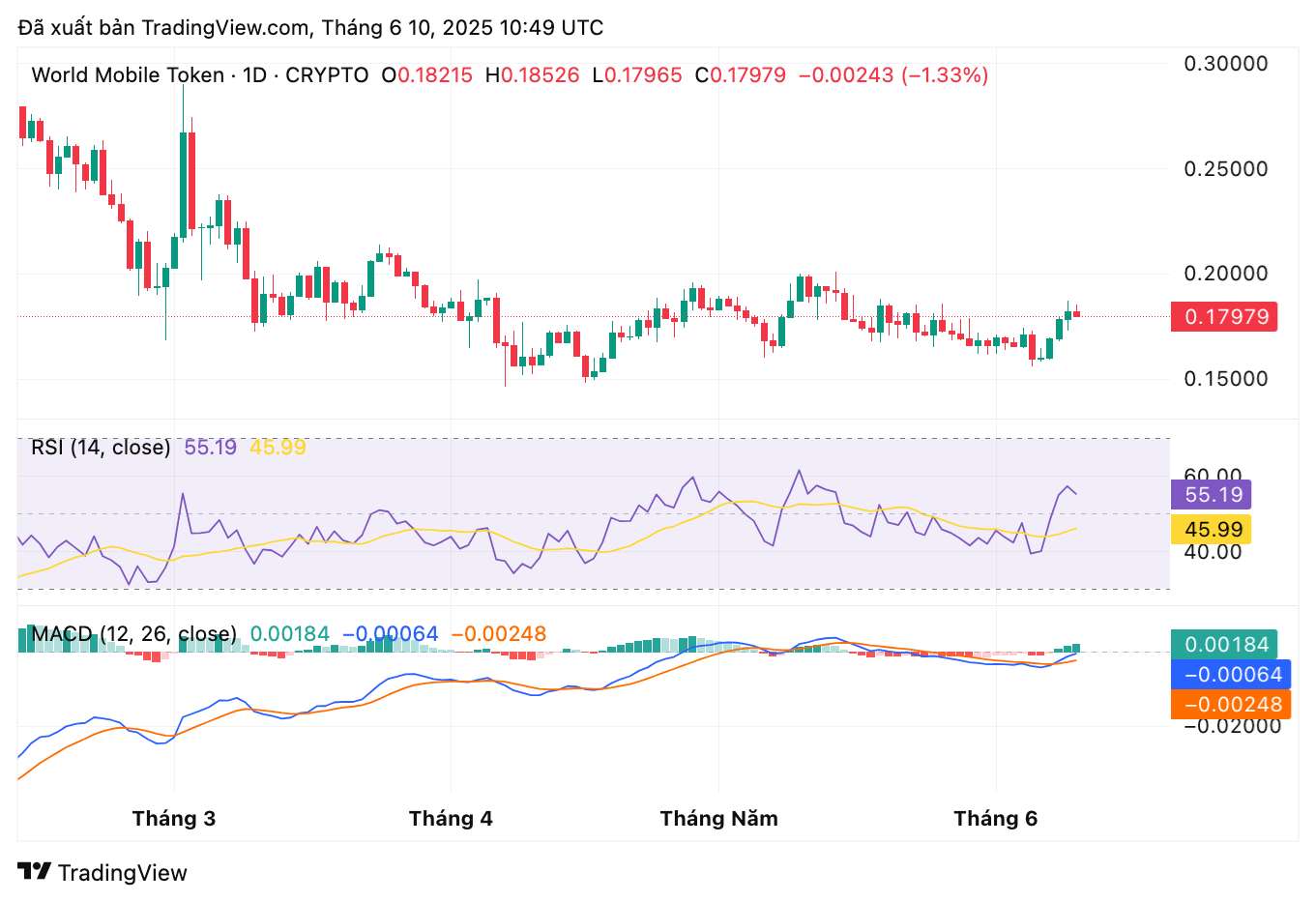This screenshot has height=902, width=1316.
Task: Click the green 0.00184 MACD axis badge
Action: tap(1224, 645)
